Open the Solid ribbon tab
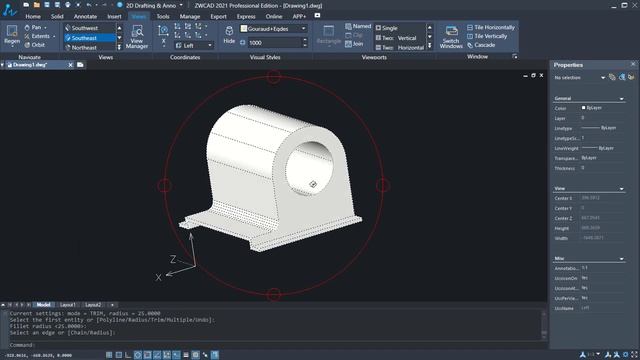640x360 pixels. click(57, 16)
